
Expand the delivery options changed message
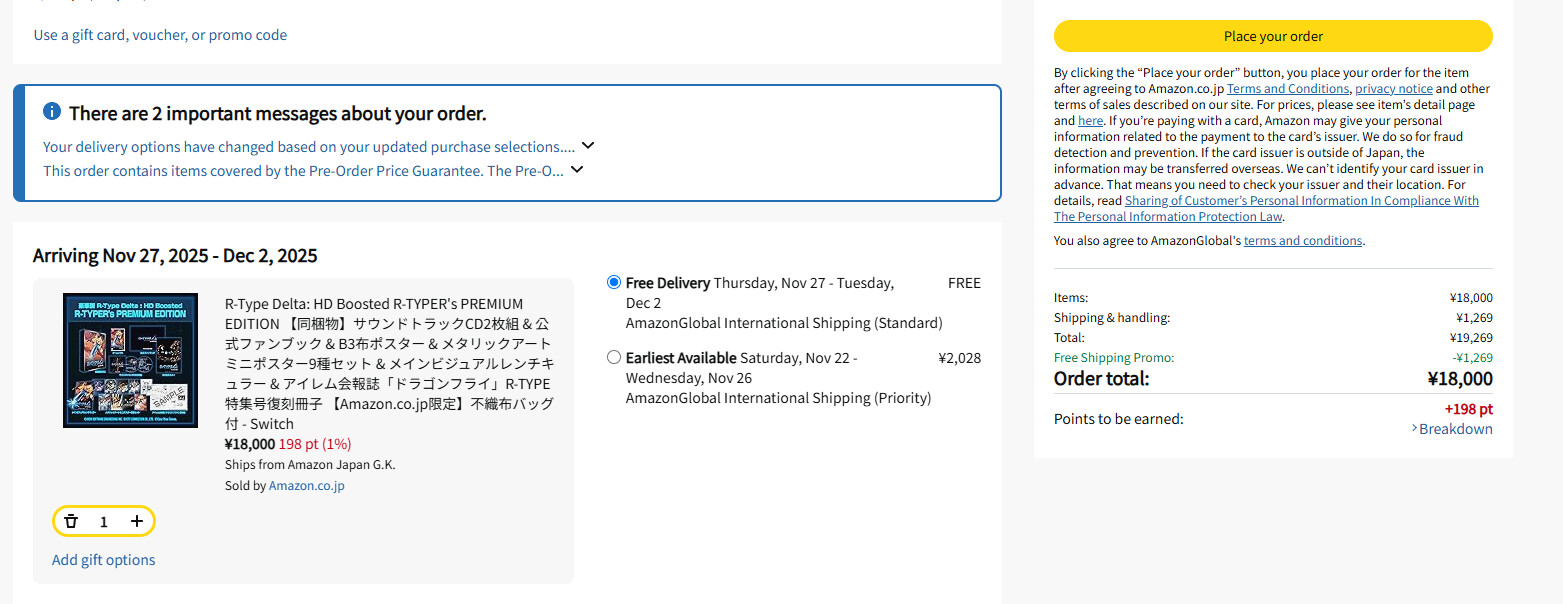[x=588, y=146]
